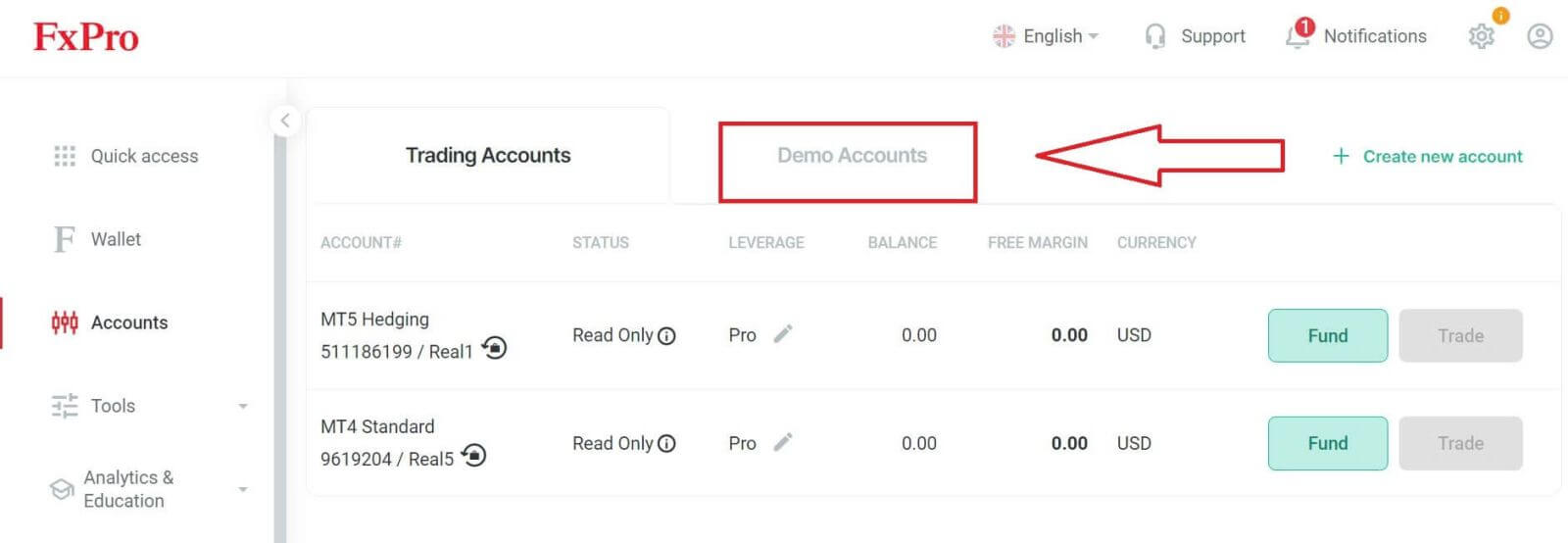This screenshot has width=1568, height=543.
Task: Click the Support link
Action: (x=1213, y=36)
